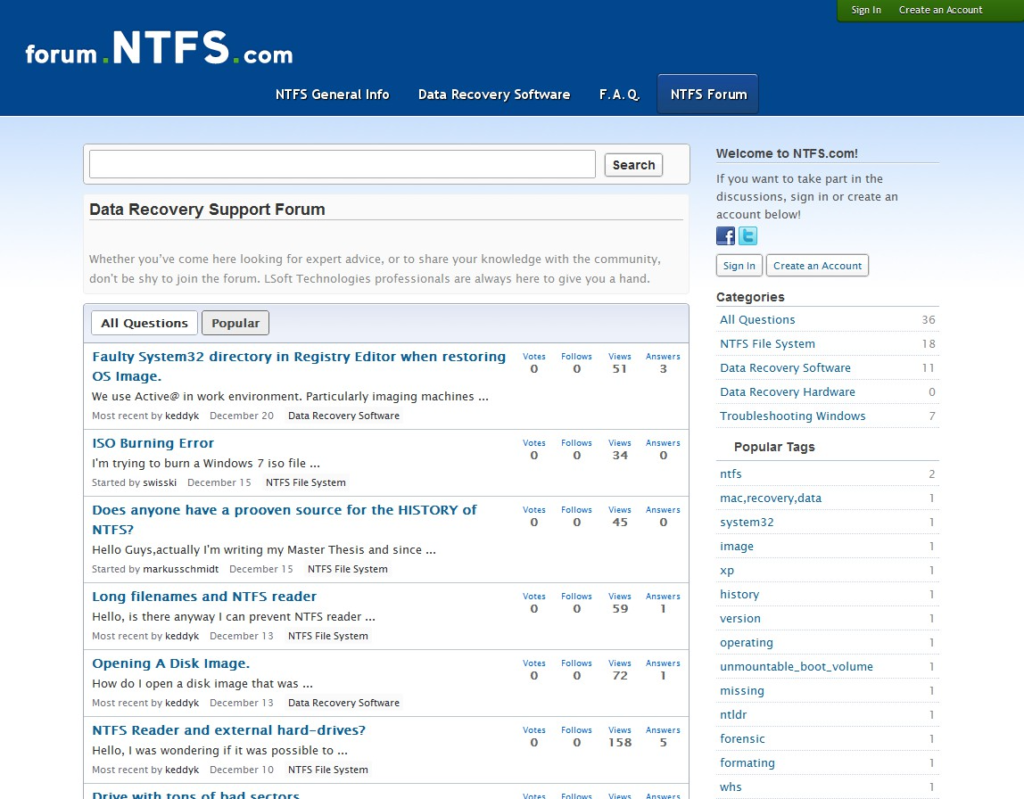Select the All Questions tab

pyautogui.click(x=144, y=323)
